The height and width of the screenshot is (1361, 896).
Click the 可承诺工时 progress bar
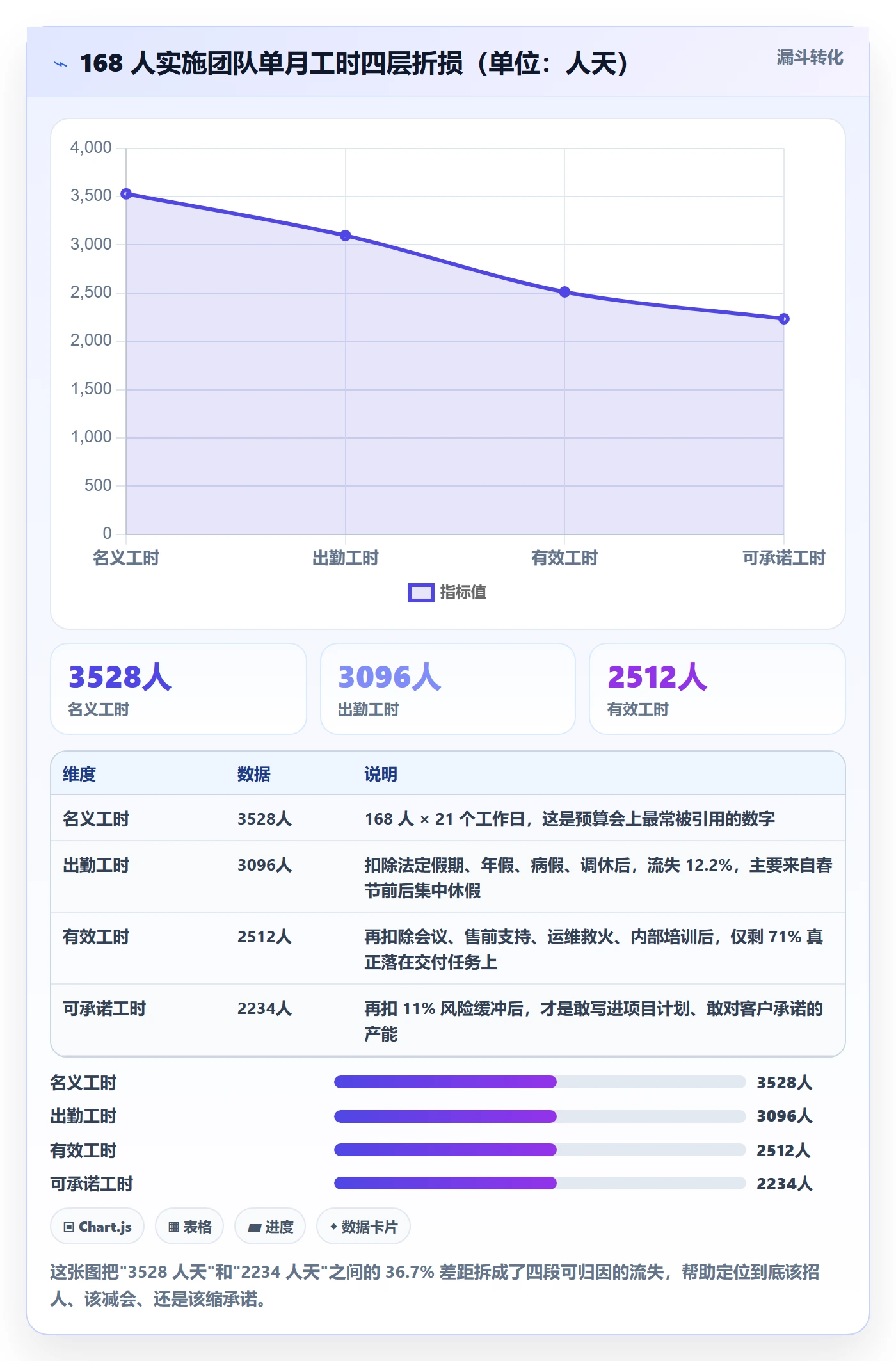(540, 1183)
